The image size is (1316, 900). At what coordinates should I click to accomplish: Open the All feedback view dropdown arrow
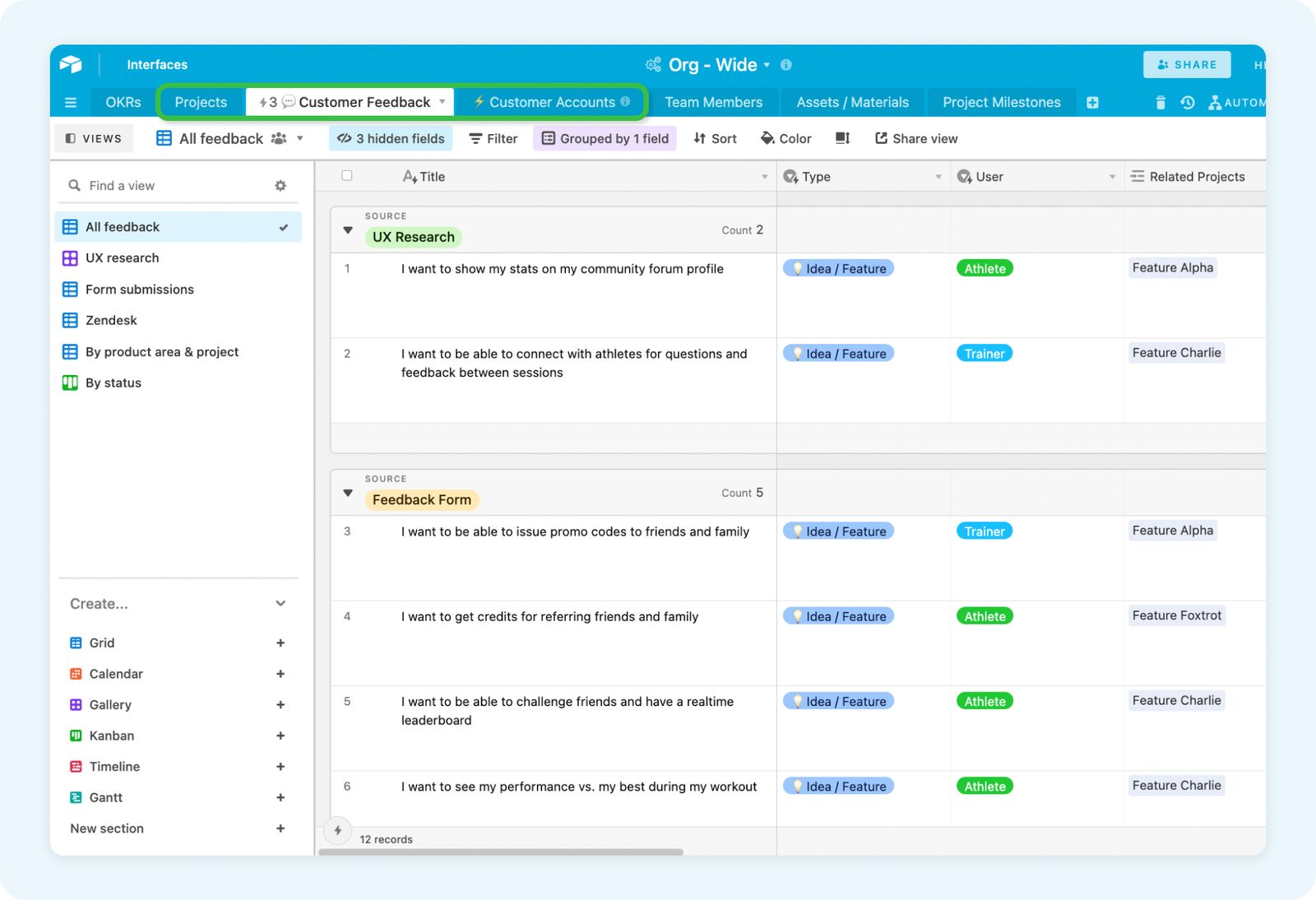click(x=300, y=138)
